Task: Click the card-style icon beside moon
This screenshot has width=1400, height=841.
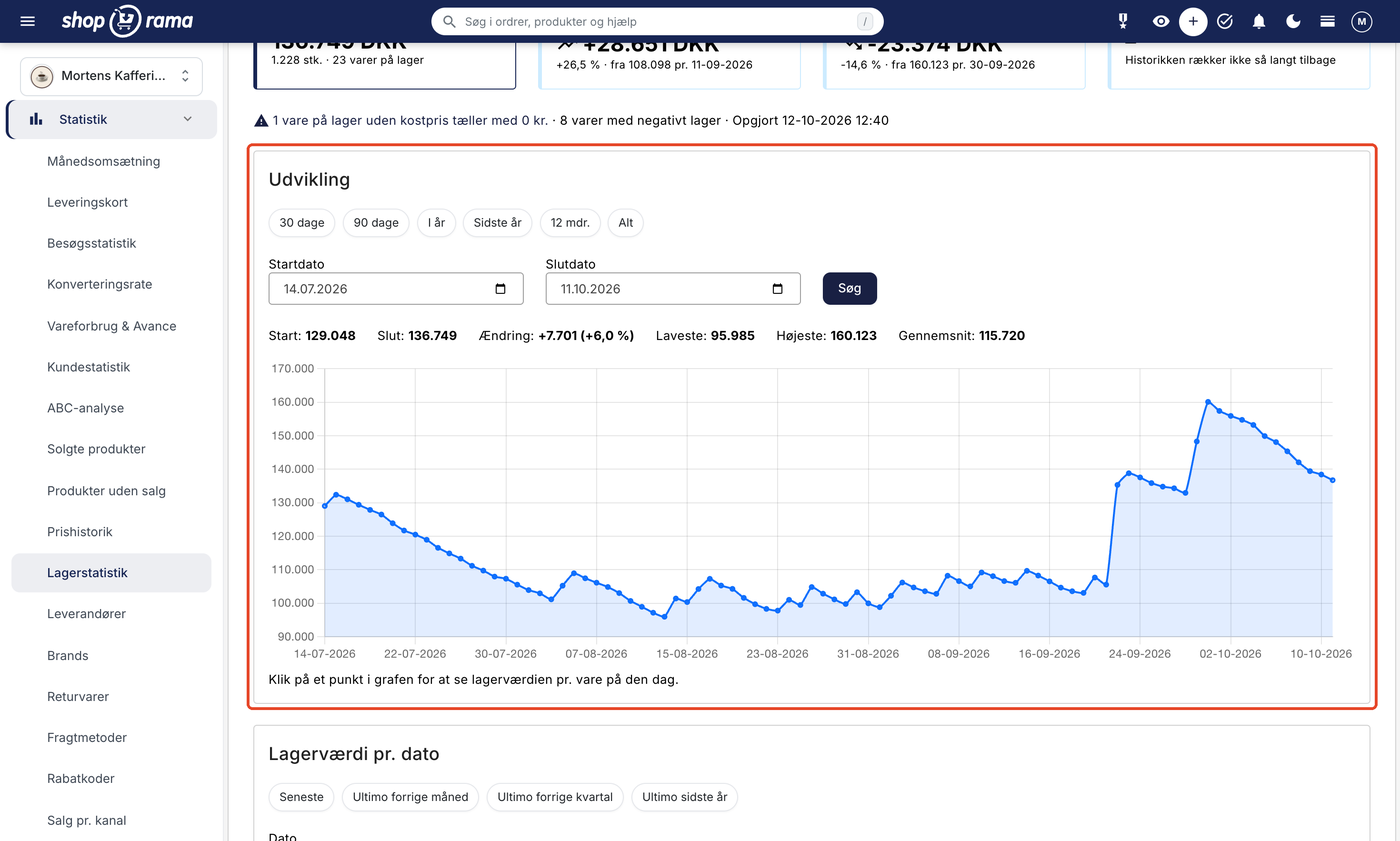Action: [x=1327, y=21]
